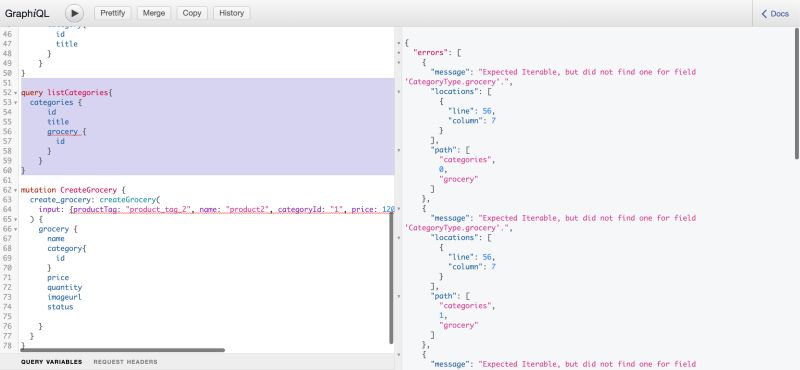Fold the listCategories query at line 52
This screenshot has width=800, height=370.
15,93
